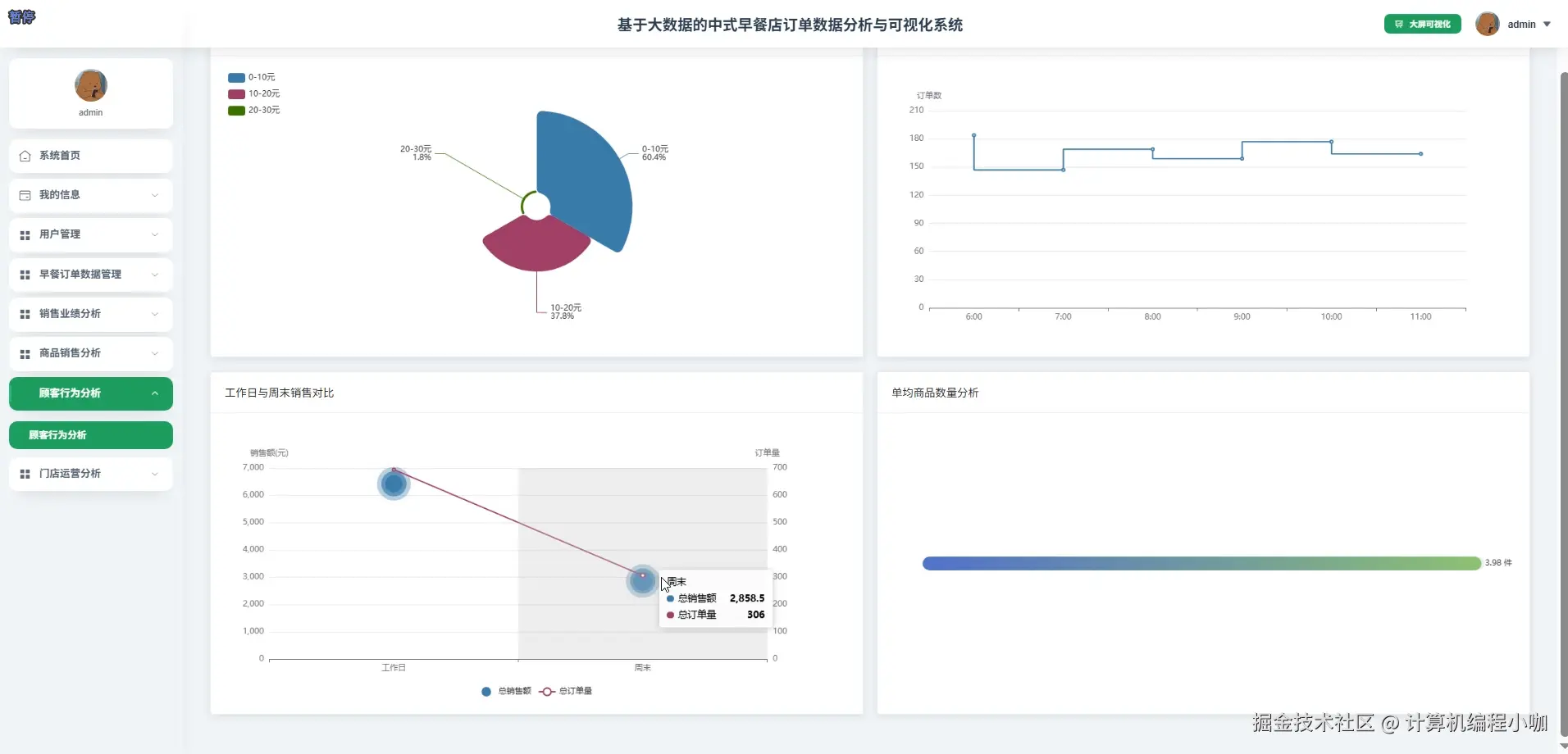
Task: Click the 6:00 data point on line chart
Action: coord(973,135)
